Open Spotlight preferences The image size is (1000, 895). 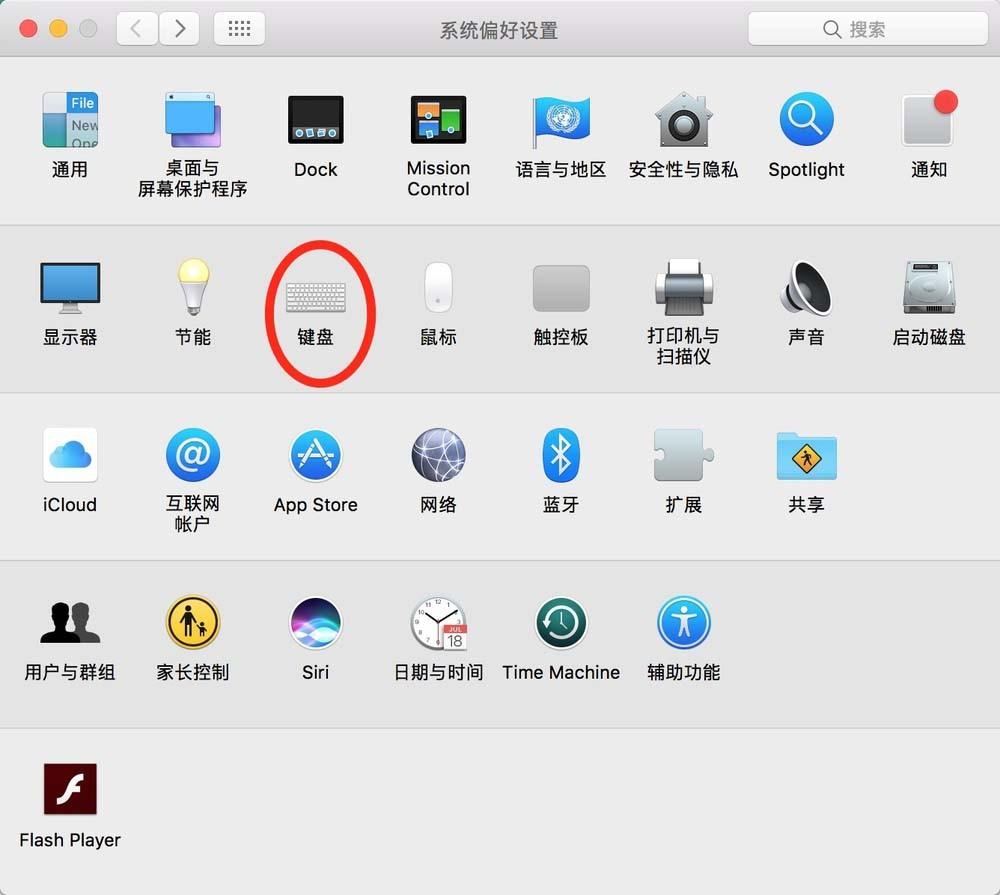(806, 120)
